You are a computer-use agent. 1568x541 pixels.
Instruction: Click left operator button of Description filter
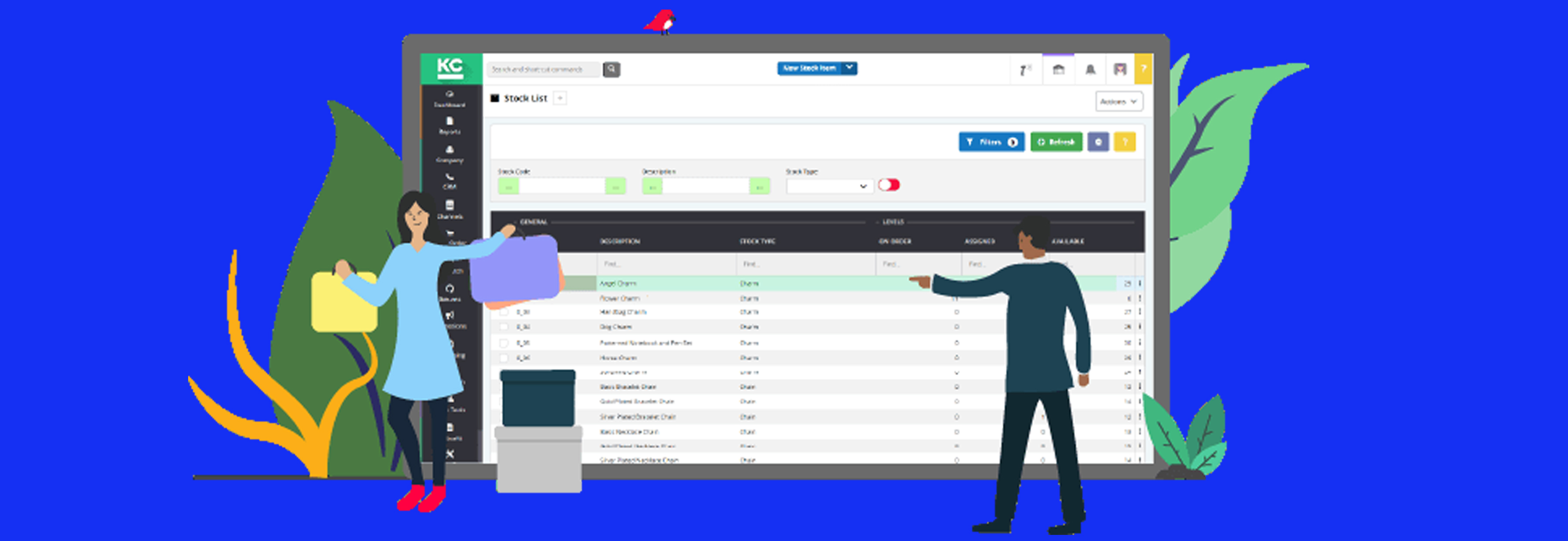[652, 187]
